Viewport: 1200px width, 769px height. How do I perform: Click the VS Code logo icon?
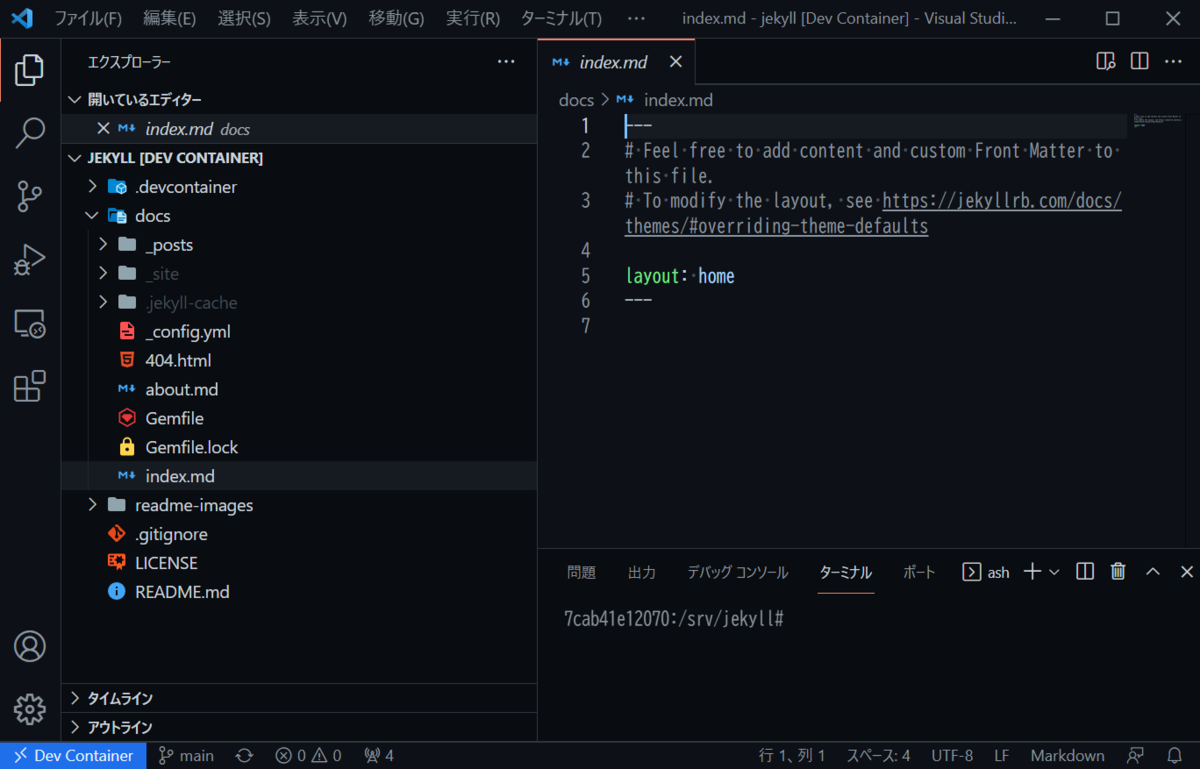point(21,18)
